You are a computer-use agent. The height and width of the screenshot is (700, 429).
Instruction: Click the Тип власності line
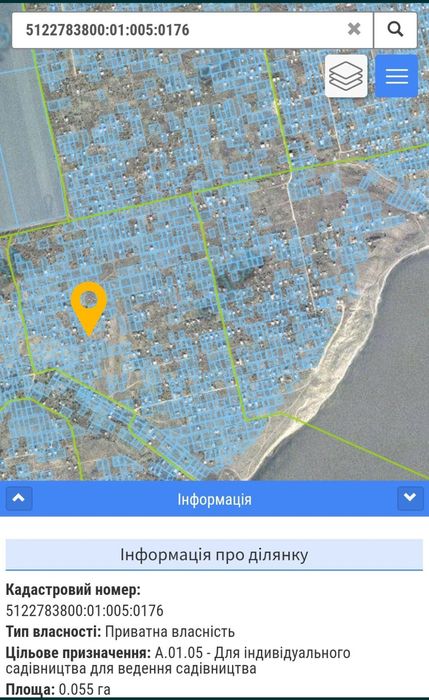120,632
